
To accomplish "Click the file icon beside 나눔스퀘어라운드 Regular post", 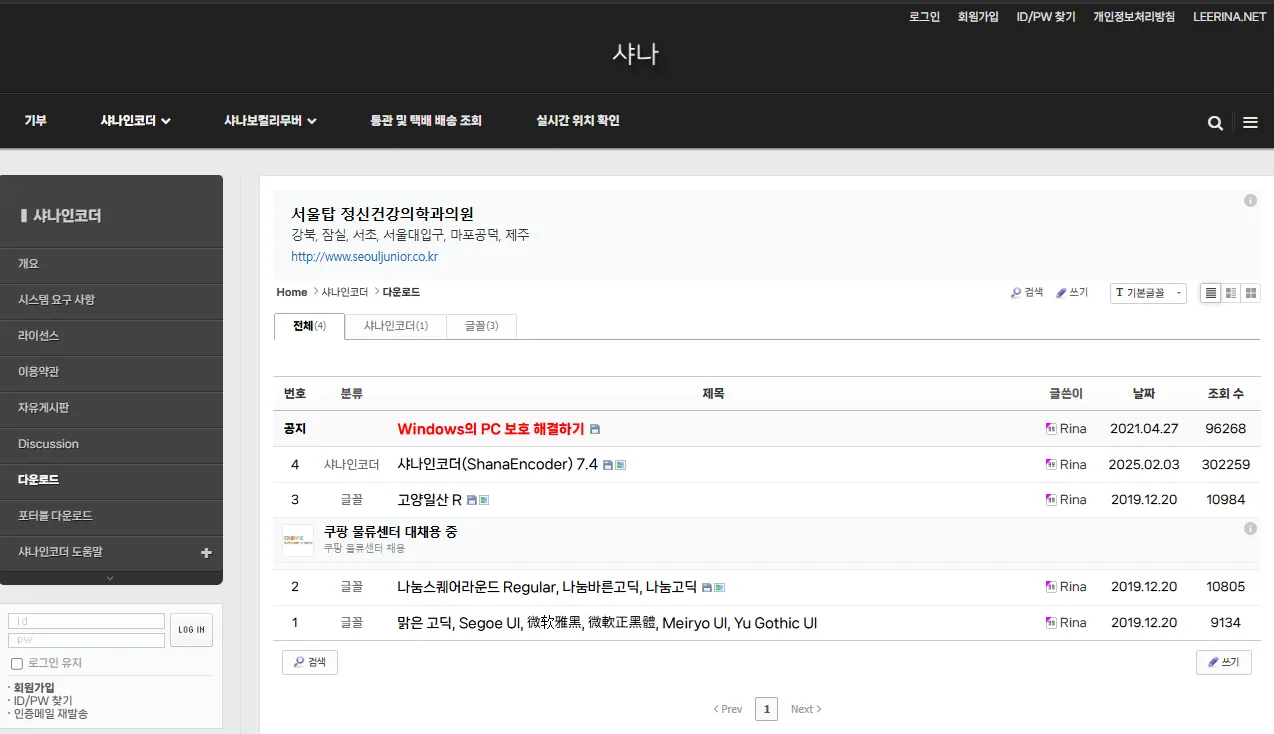I will tap(707, 588).
